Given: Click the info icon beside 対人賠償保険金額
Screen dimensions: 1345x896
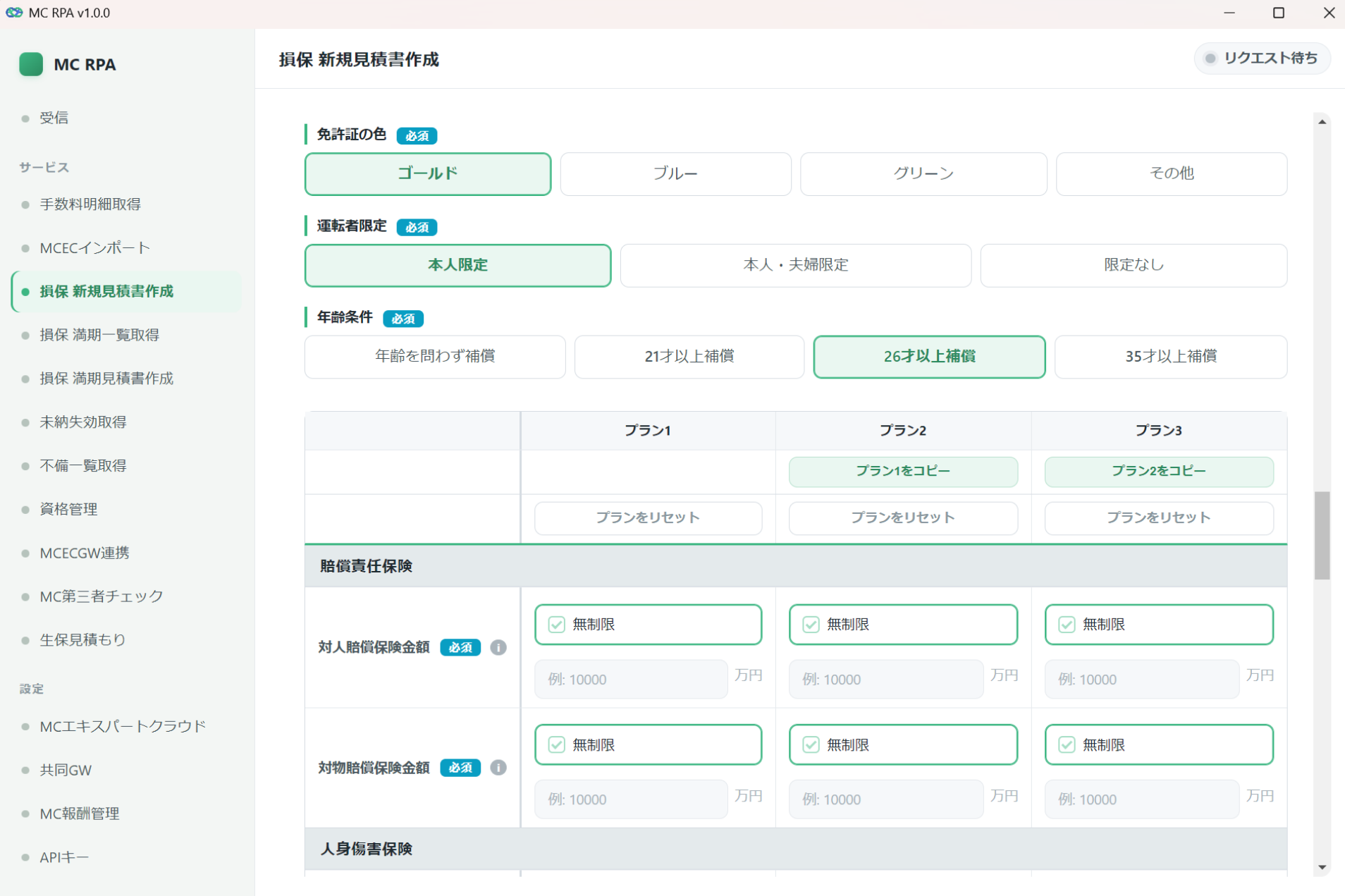Looking at the screenshot, I should pos(498,647).
